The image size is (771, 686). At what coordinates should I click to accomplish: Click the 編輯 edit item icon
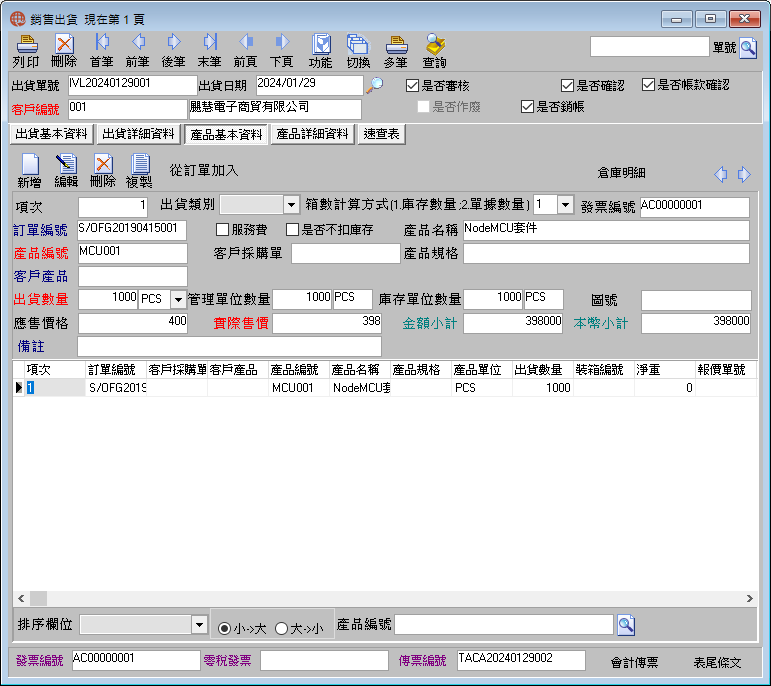point(66,171)
